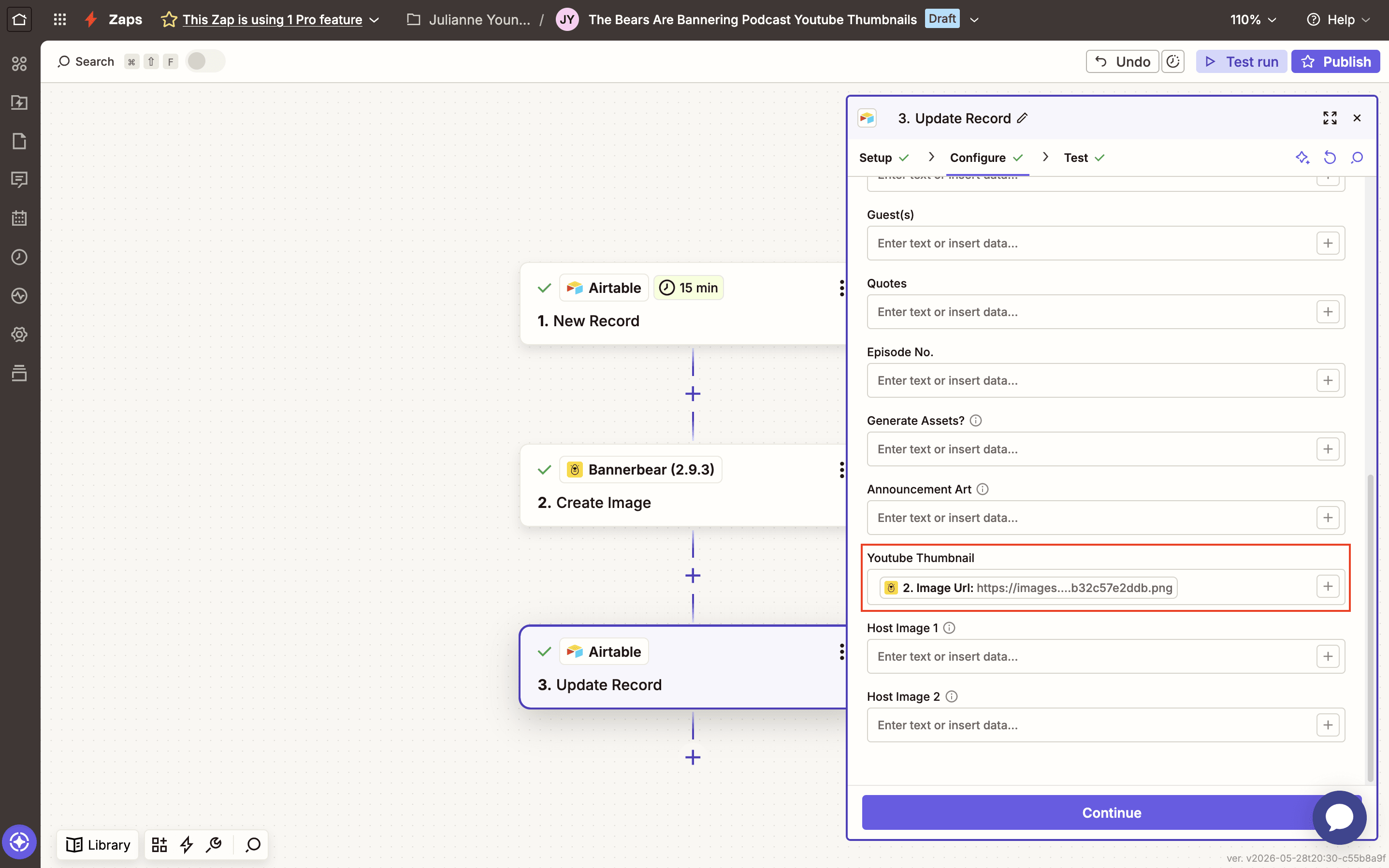Click Test run button
1389x868 pixels.
[1241, 61]
